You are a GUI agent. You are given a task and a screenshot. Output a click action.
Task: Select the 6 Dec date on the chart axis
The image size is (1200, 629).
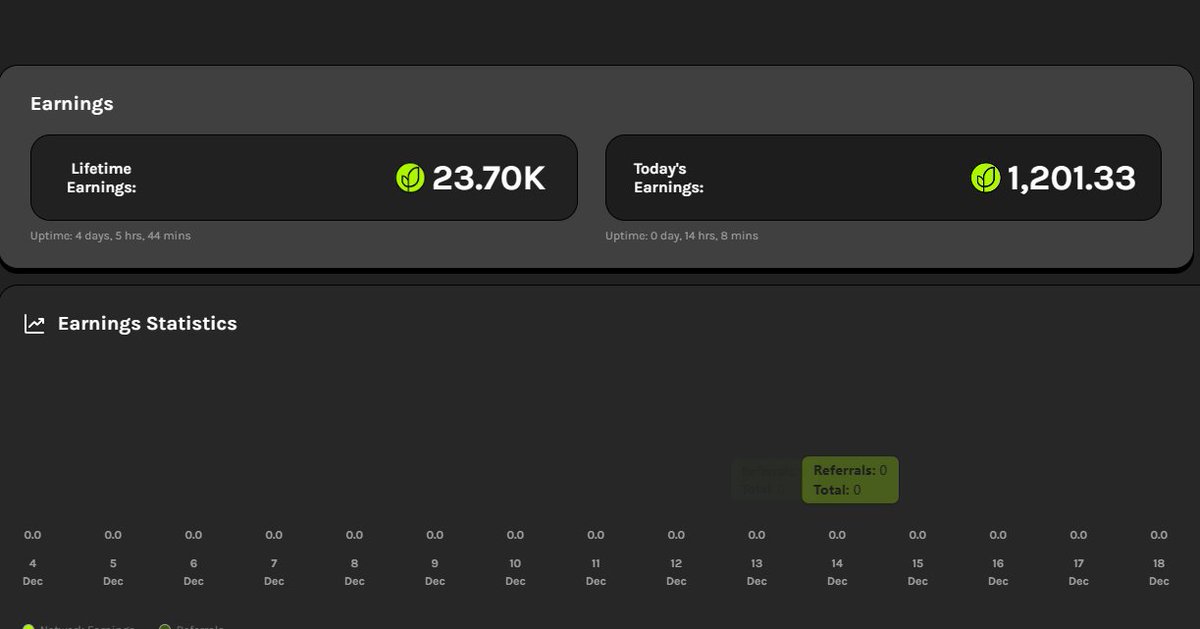pos(194,572)
